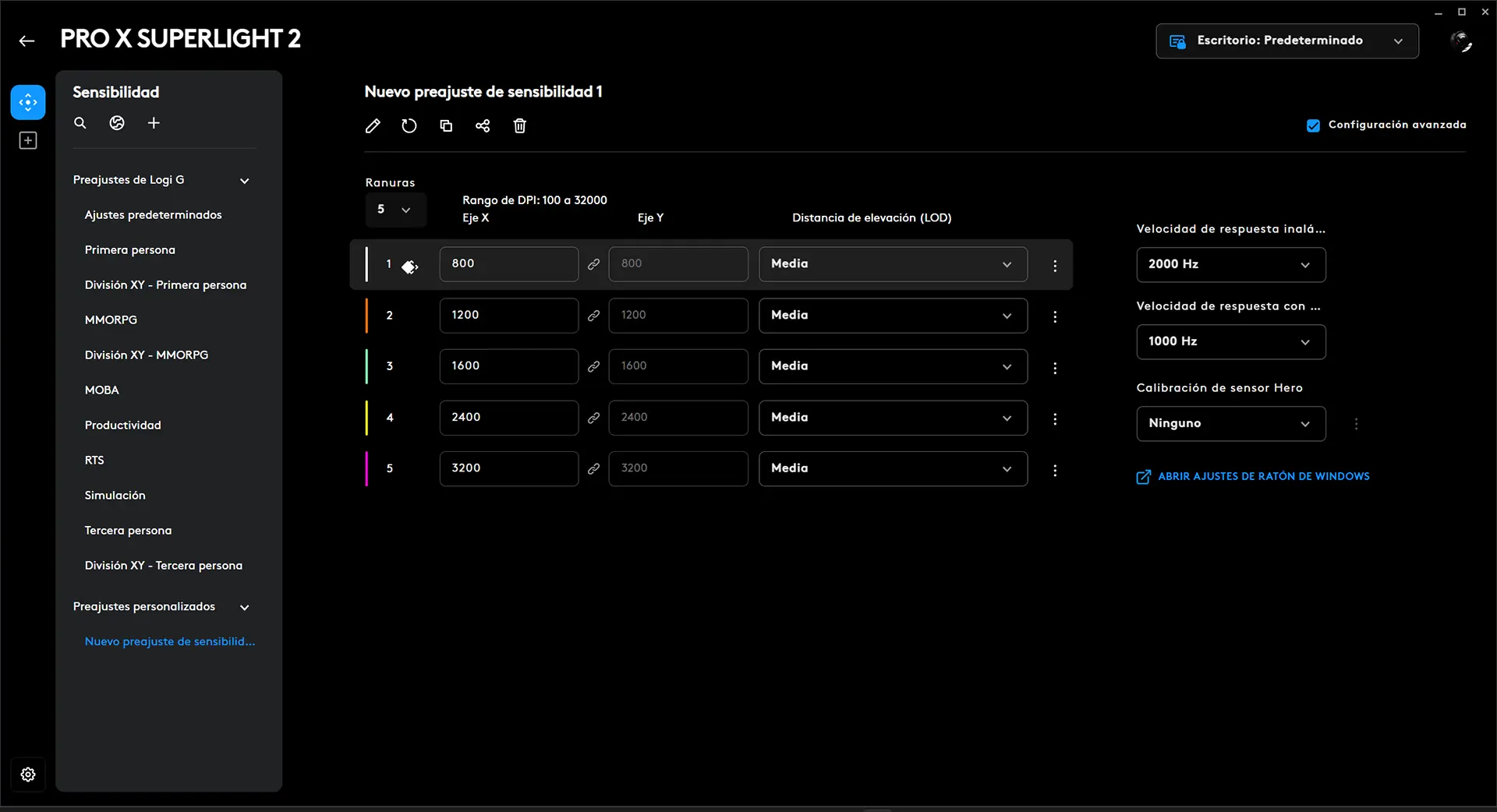Click X axis DPI field showing 1200
Image resolution: width=1497 pixels, height=812 pixels.
point(509,316)
